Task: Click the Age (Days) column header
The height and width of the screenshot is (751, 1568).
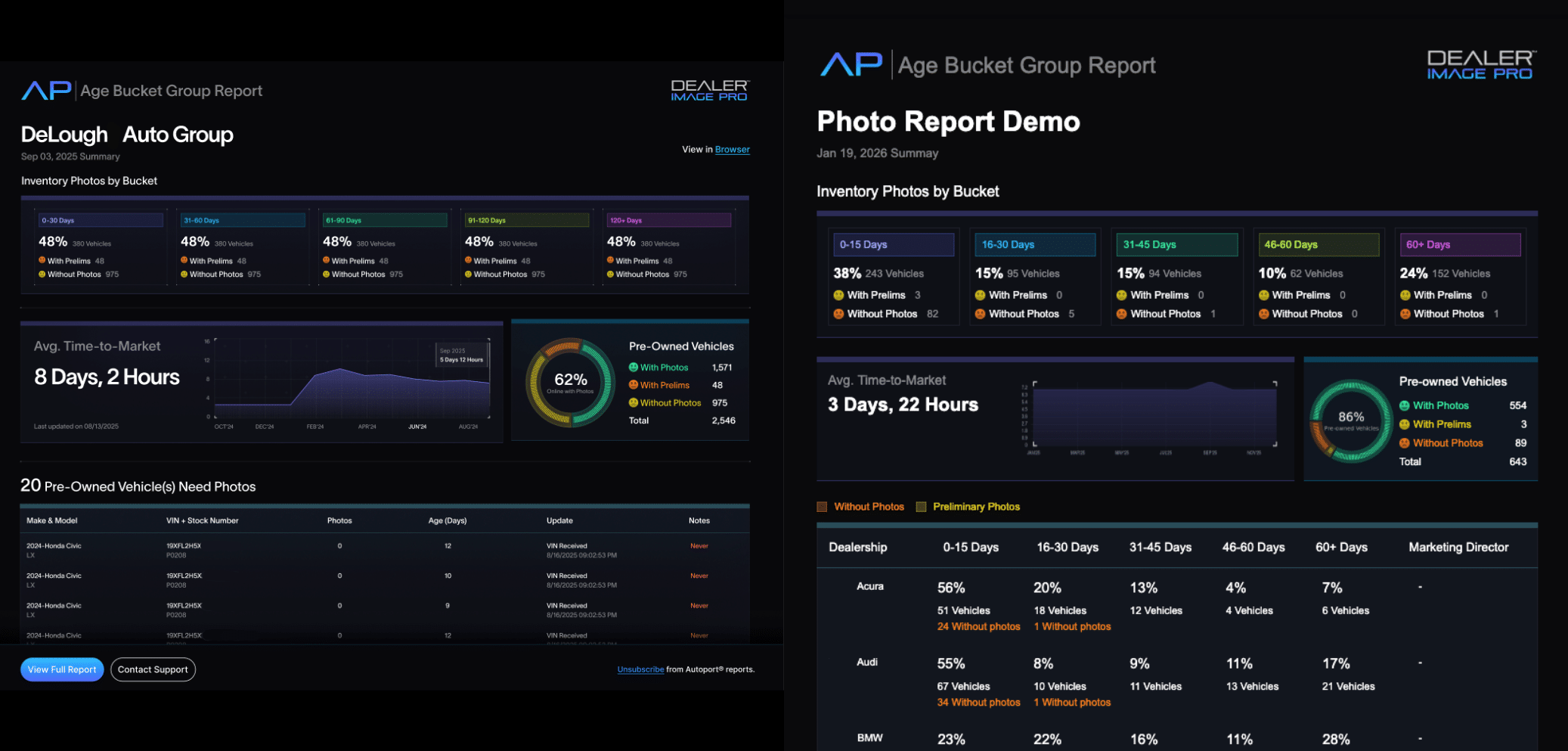Action: point(447,520)
